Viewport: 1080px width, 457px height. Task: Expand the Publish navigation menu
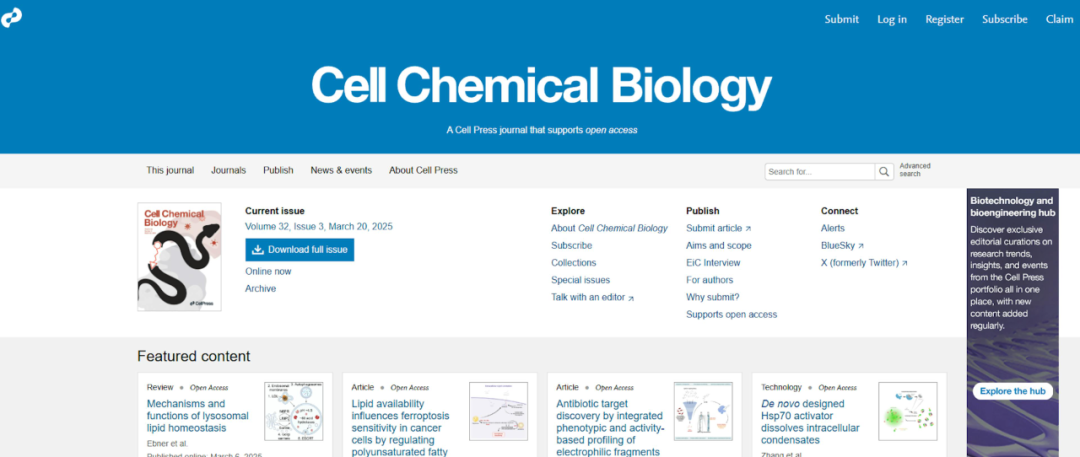278,170
